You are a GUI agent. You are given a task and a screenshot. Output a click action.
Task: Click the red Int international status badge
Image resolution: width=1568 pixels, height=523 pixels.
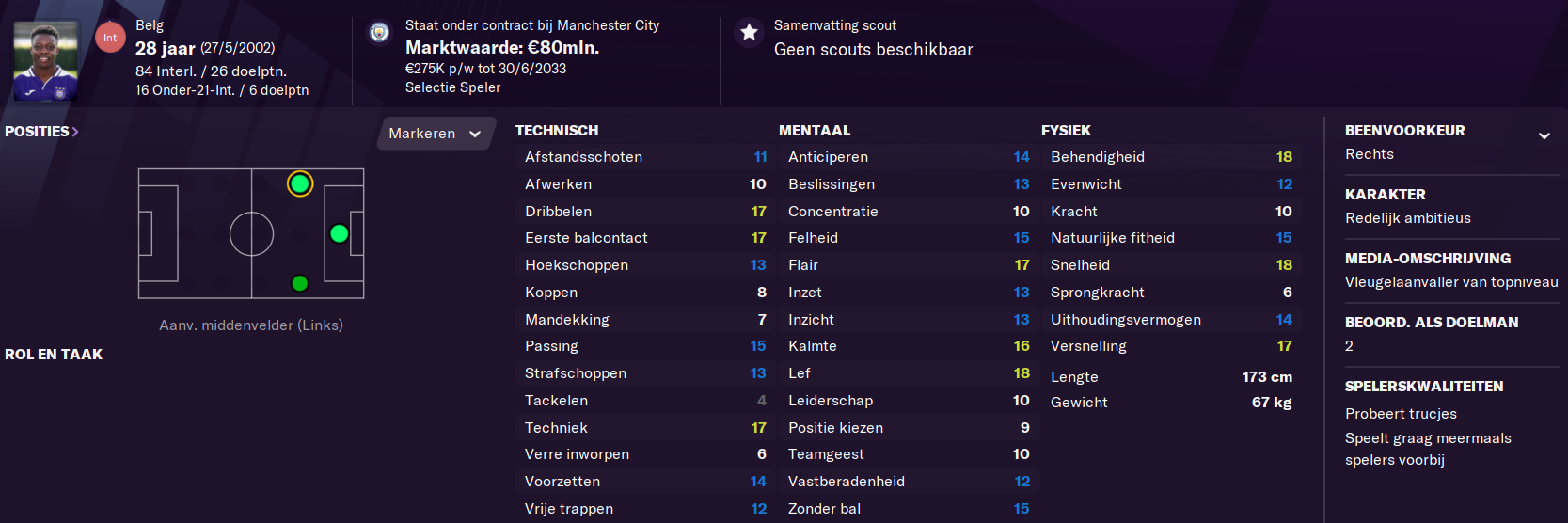click(x=110, y=38)
